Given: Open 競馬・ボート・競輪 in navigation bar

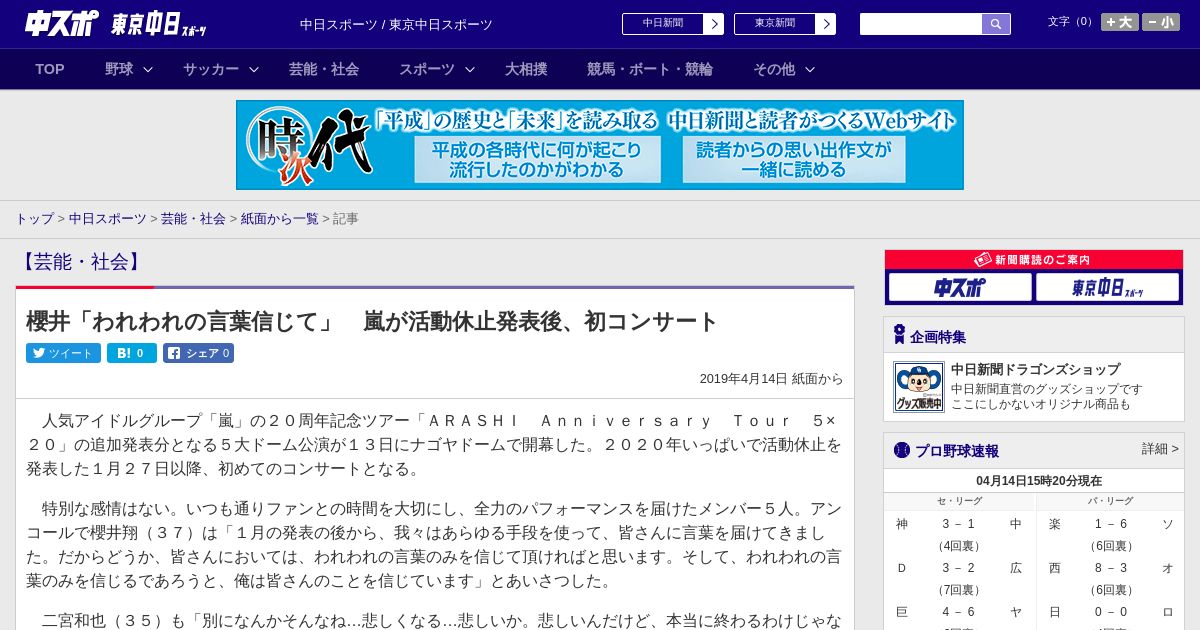Looking at the screenshot, I should tap(650, 69).
